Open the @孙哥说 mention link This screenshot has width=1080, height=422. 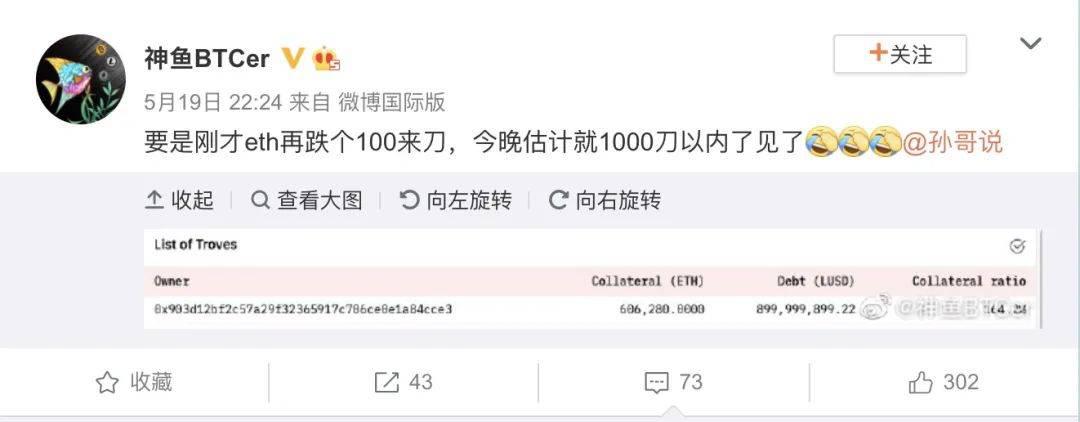pos(952,143)
